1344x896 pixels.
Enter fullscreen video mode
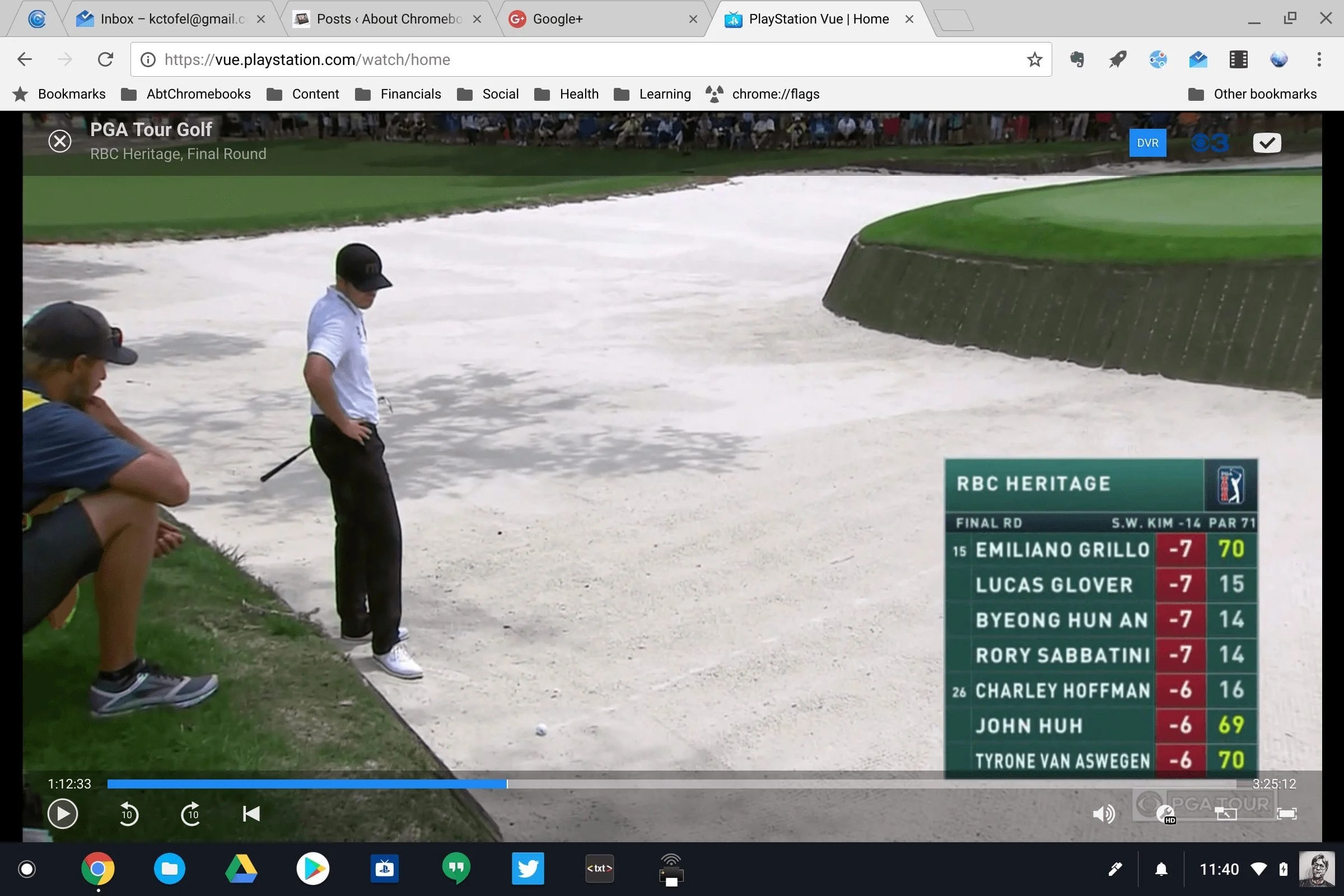click(x=1286, y=814)
